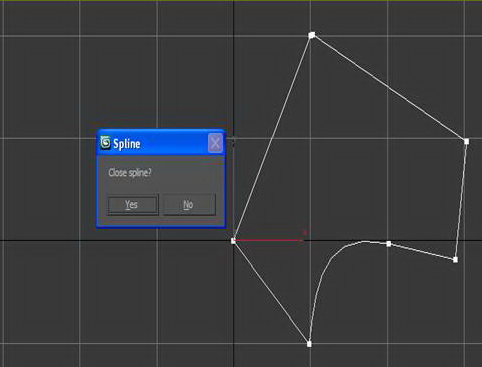Select the bottommost spline vertex
The image size is (482, 367).
(x=309, y=344)
